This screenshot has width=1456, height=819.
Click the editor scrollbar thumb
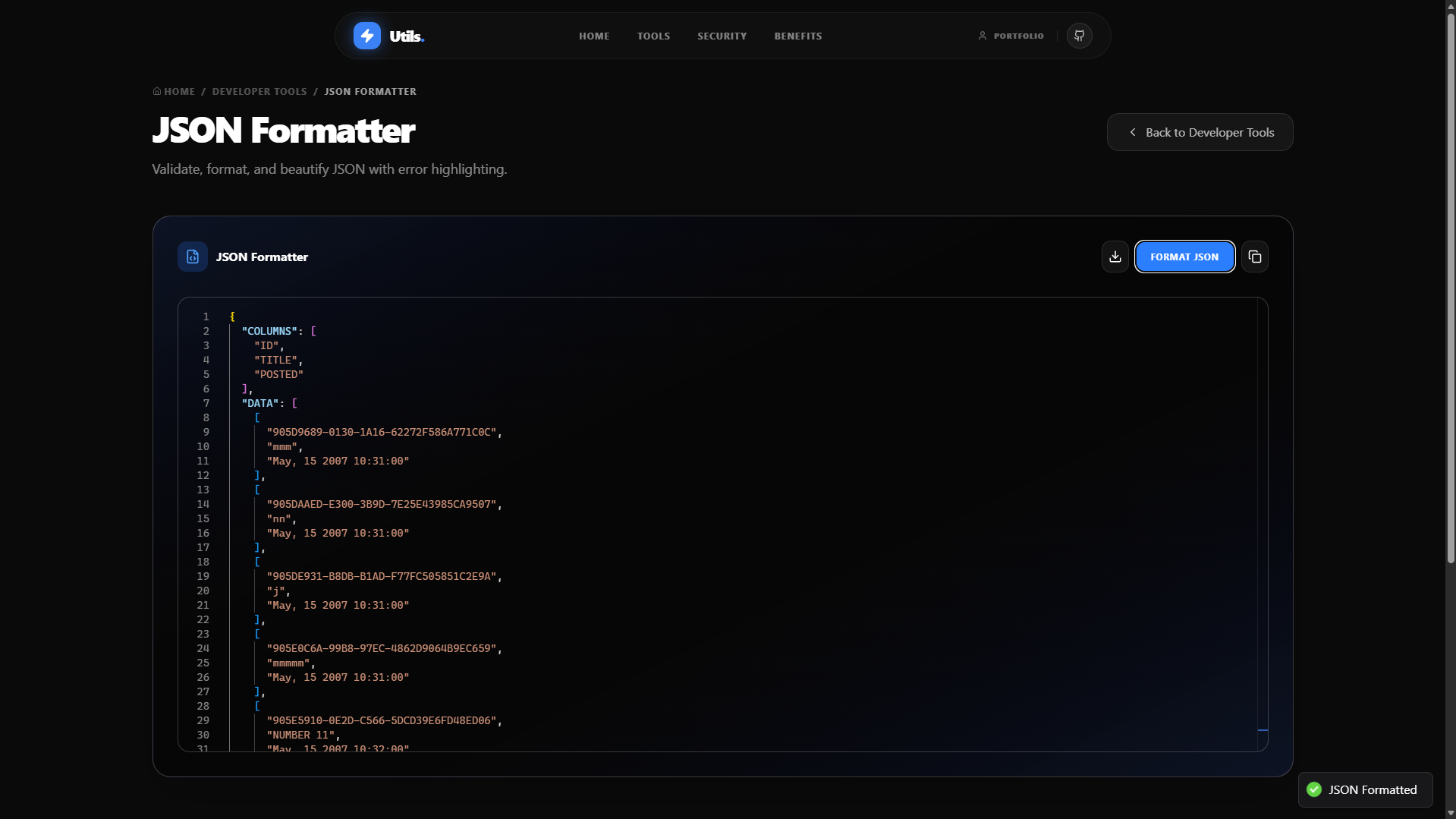pyautogui.click(x=1261, y=730)
